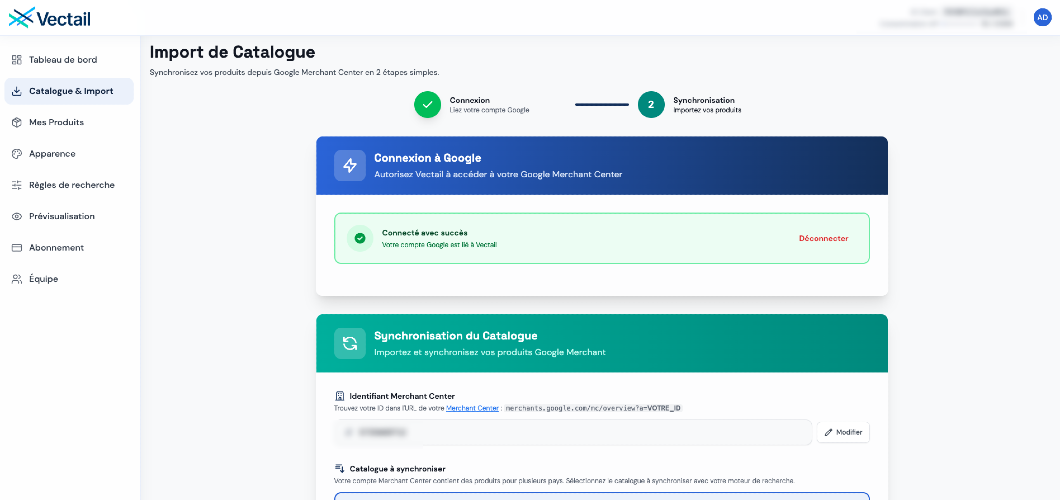Open Tableau de bord menu
Screen dimensions: 1060x500
point(69,59)
